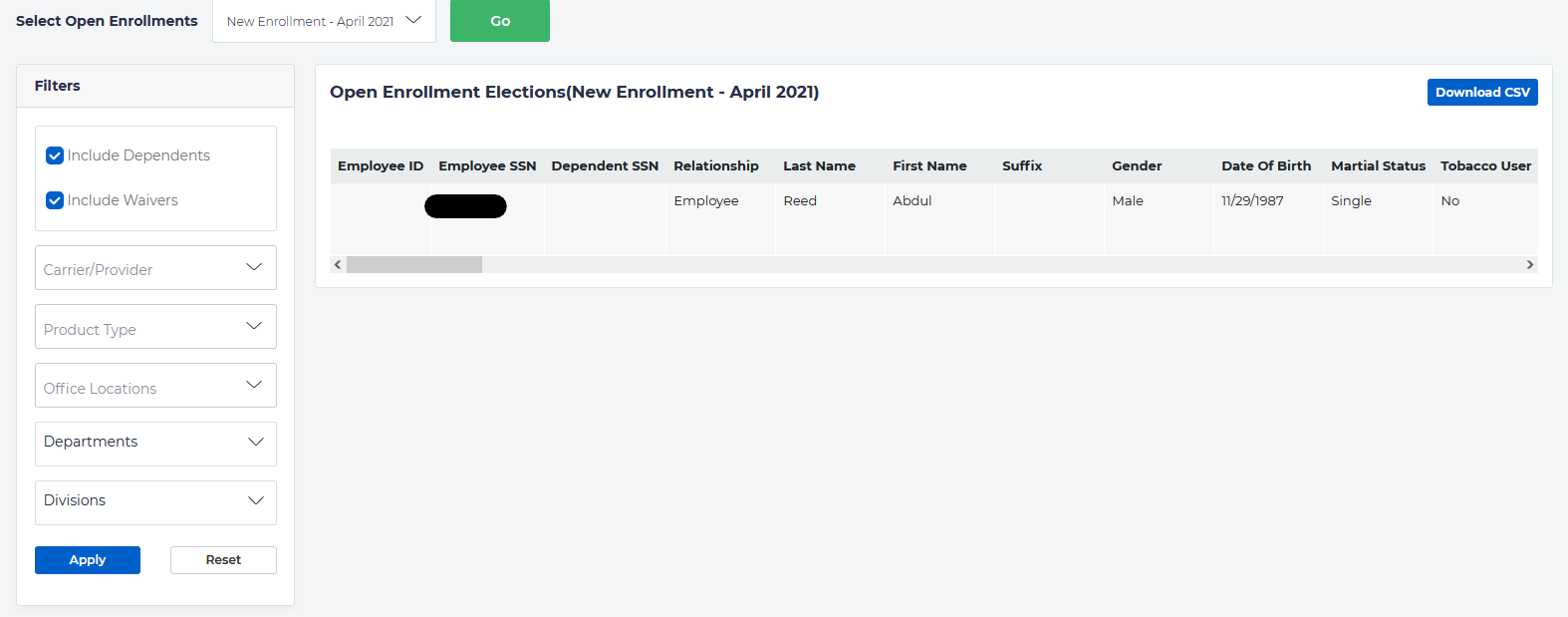Click the Employee ID column header
Viewport: 1568px width, 617px height.
click(381, 166)
